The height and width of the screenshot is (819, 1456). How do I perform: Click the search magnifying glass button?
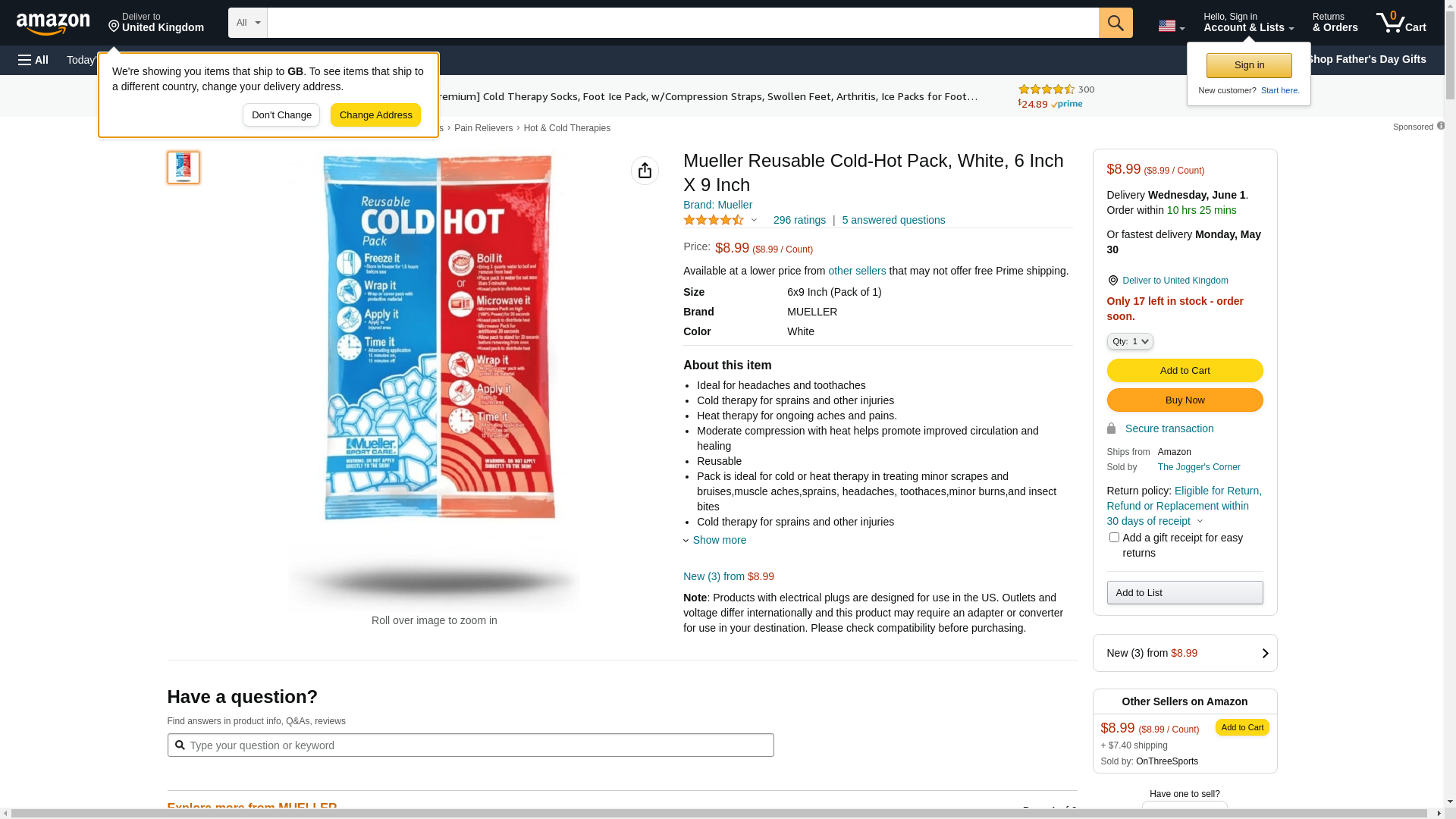(x=1115, y=23)
